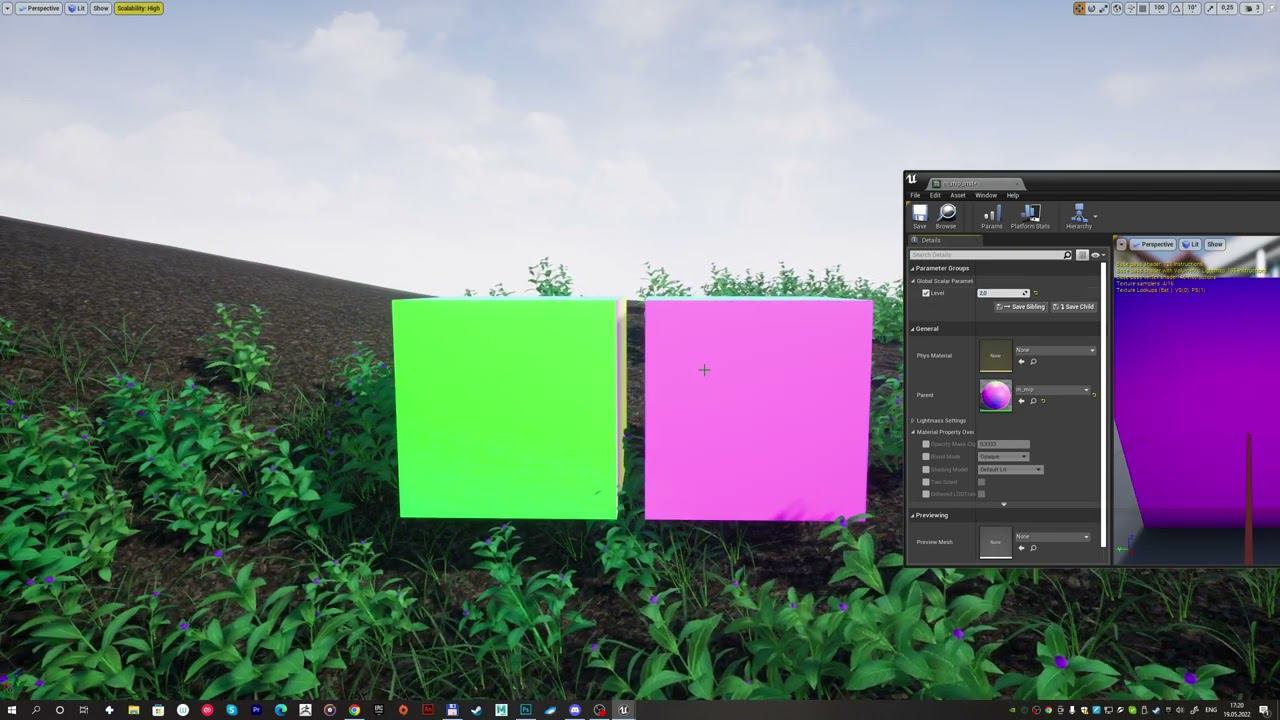Open the property matrix grid icon

1082,255
